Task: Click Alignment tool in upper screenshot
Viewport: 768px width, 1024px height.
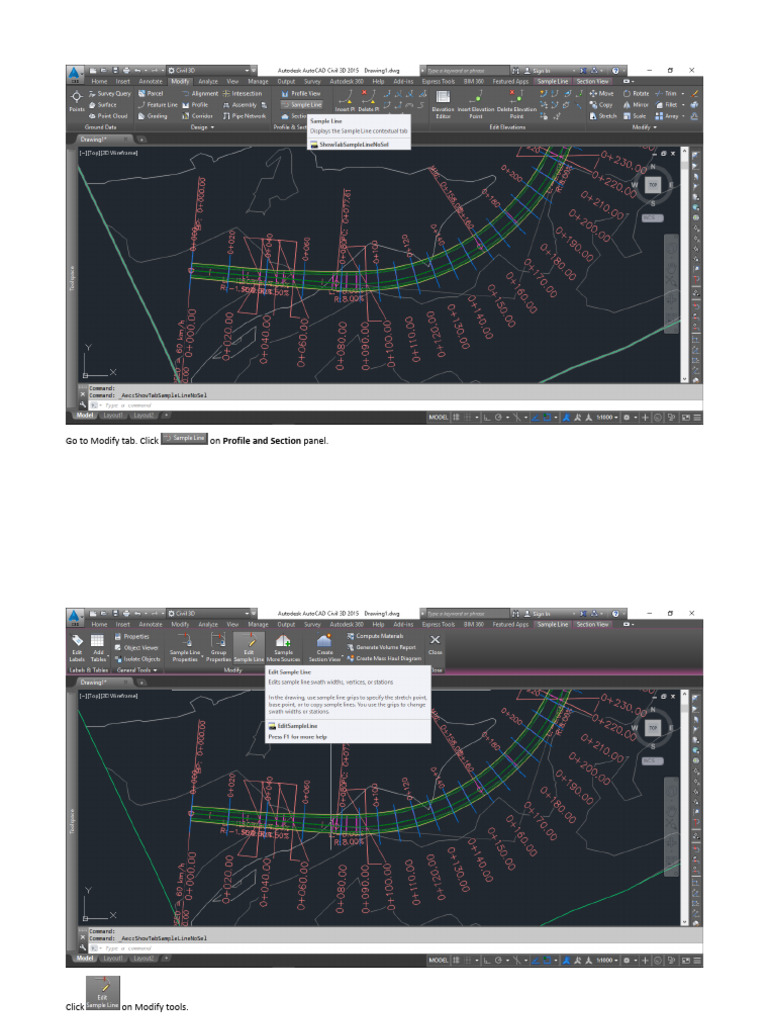Action: (200, 94)
